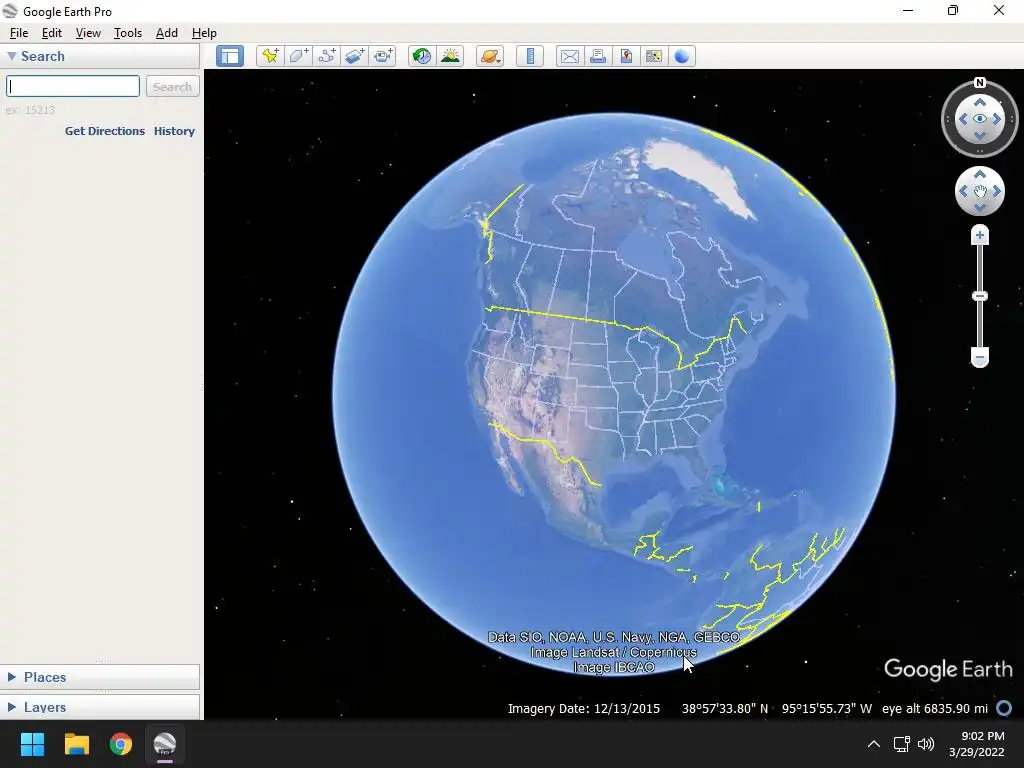Add an image overlay
This screenshot has width=1024, height=768.
click(x=355, y=56)
